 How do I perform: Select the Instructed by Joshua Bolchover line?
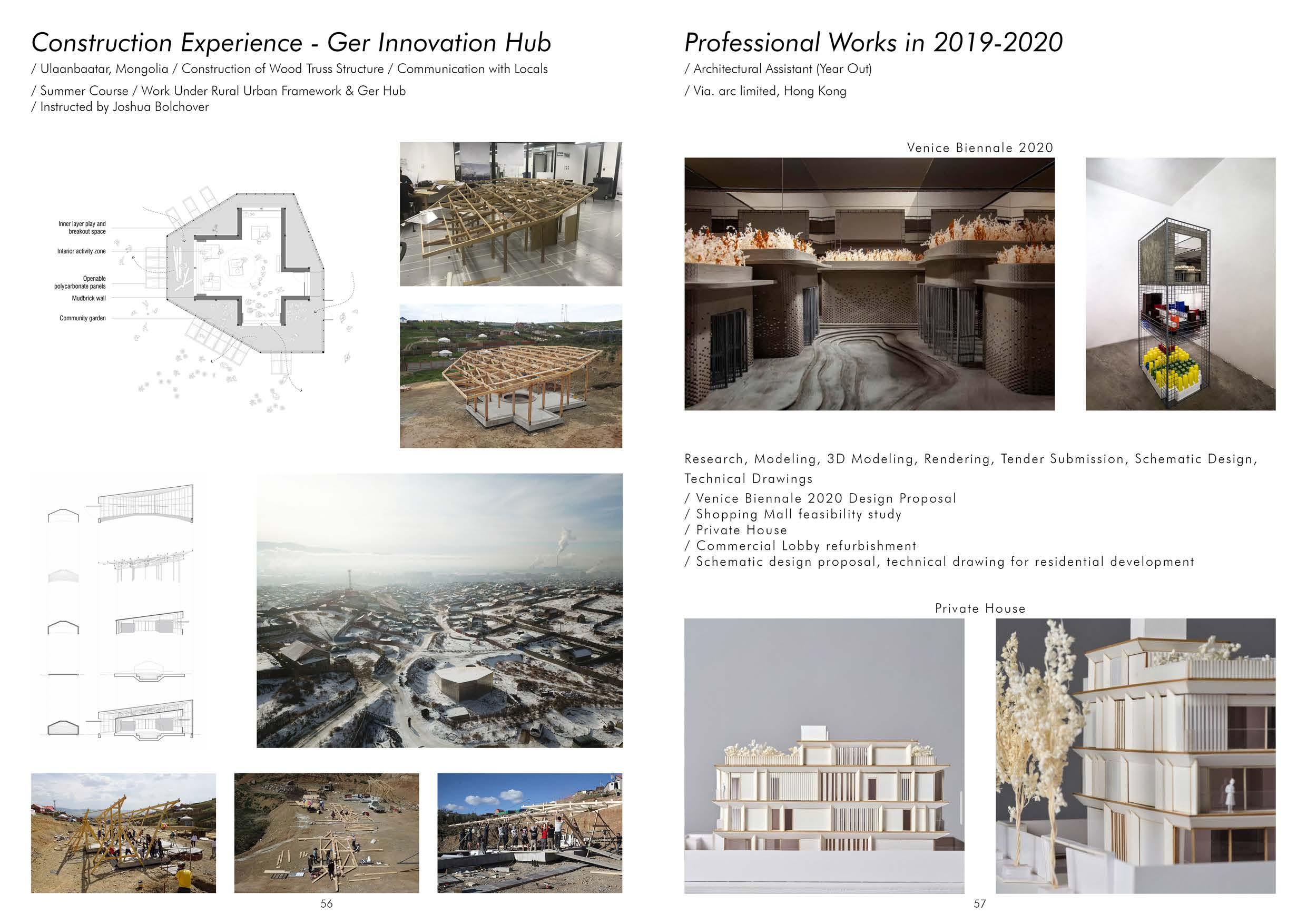(120, 107)
